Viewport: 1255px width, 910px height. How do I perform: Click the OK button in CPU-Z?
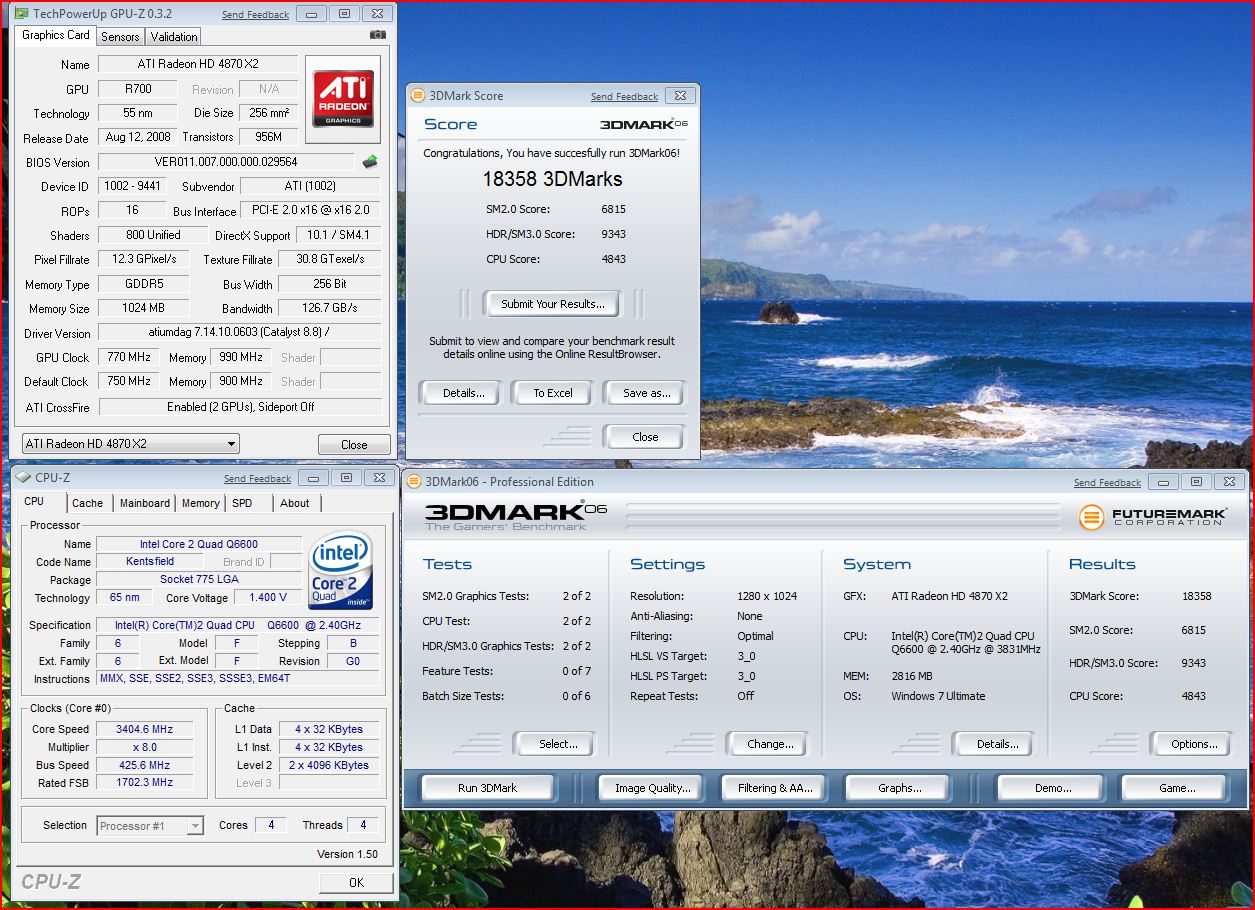tap(356, 882)
